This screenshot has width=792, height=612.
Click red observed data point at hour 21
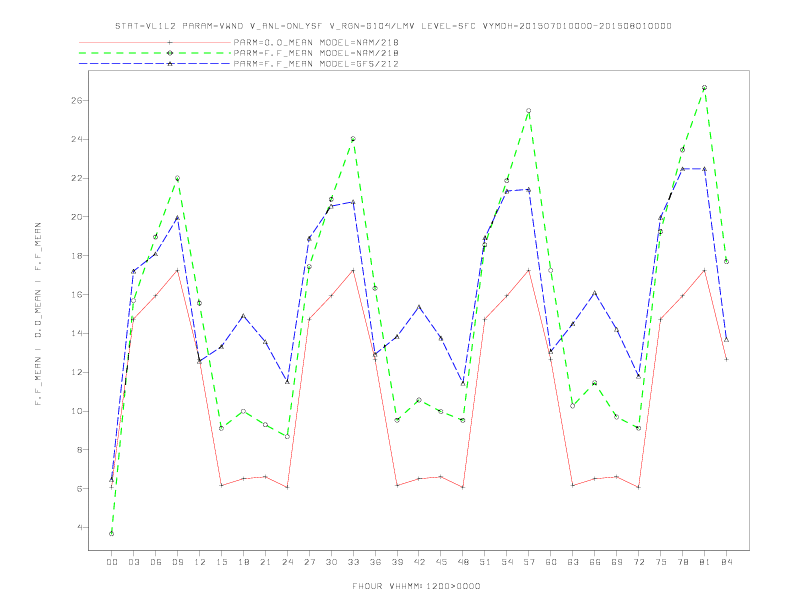pyautogui.click(x=265, y=477)
